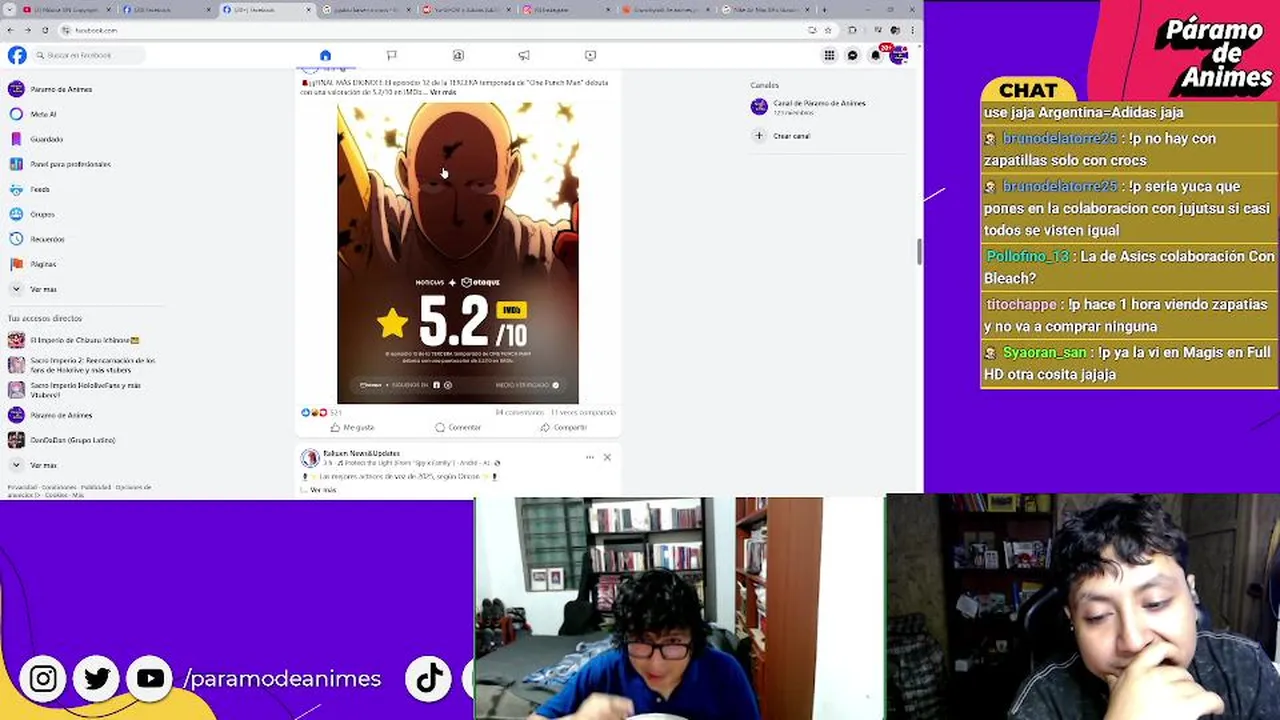Open Sacro Imperio 2 shortcut
Viewport: 1280px width, 720px height.
[82, 364]
